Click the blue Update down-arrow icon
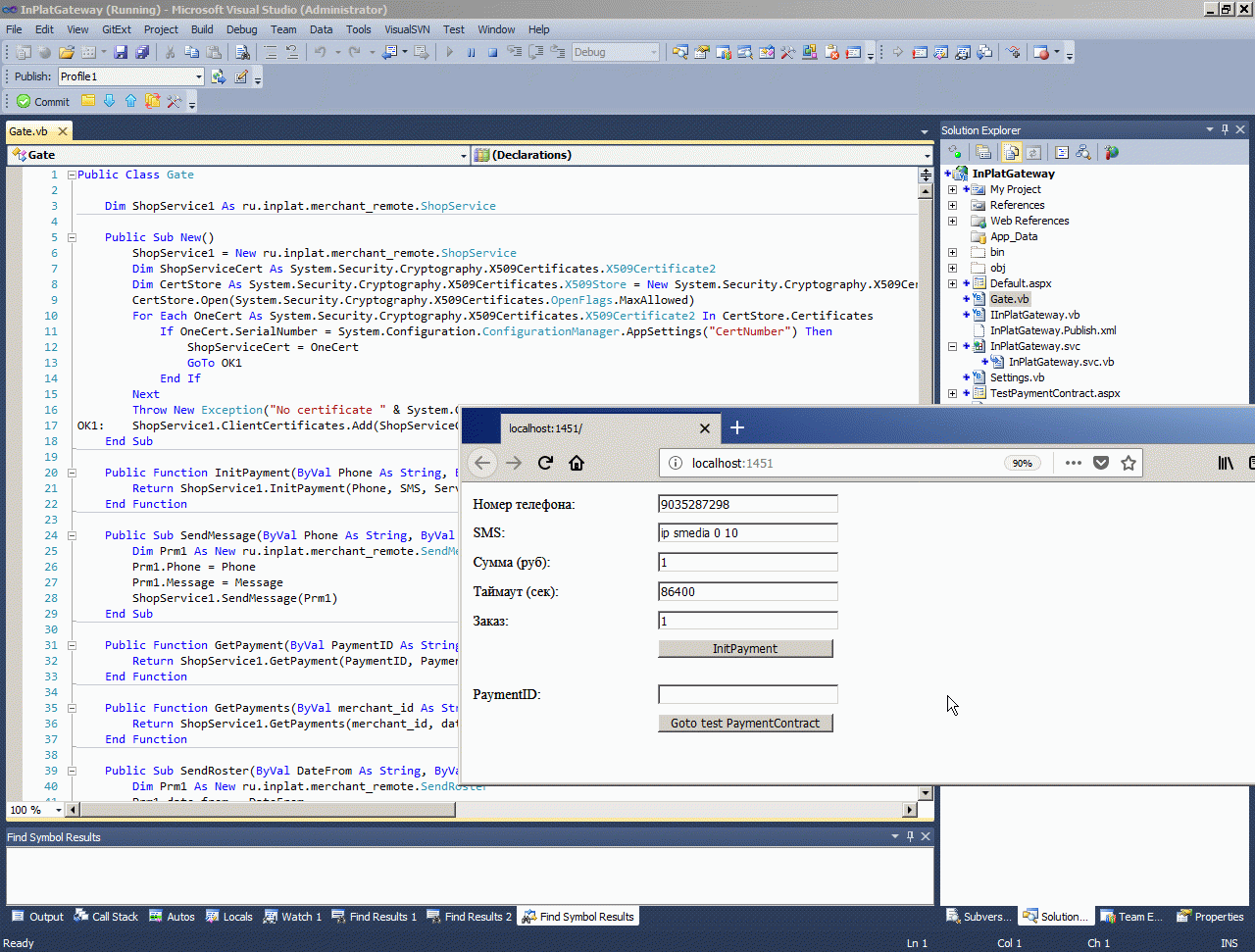 109,101
